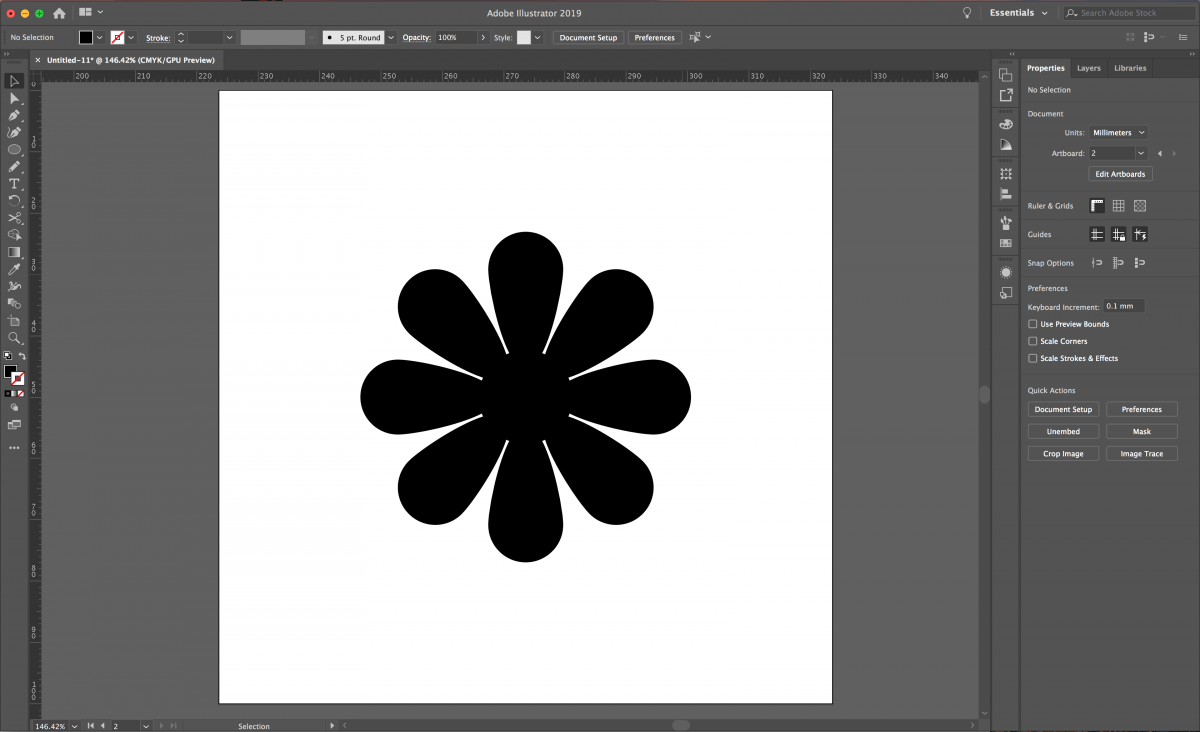
Task: Open the Asset Export panel icon
Action: click(1006, 95)
